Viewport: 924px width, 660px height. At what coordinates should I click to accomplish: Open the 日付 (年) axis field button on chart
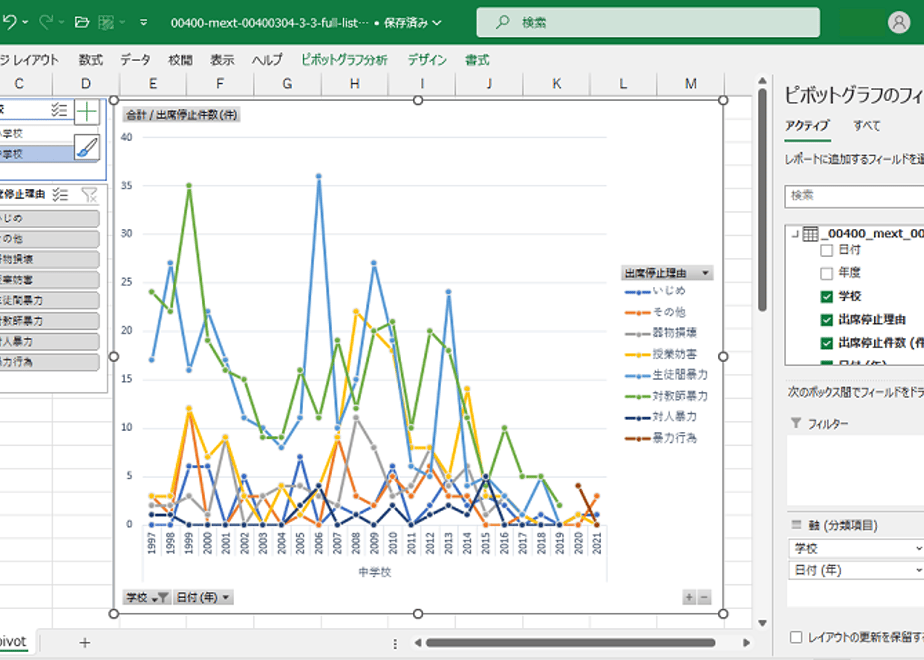(x=203, y=598)
